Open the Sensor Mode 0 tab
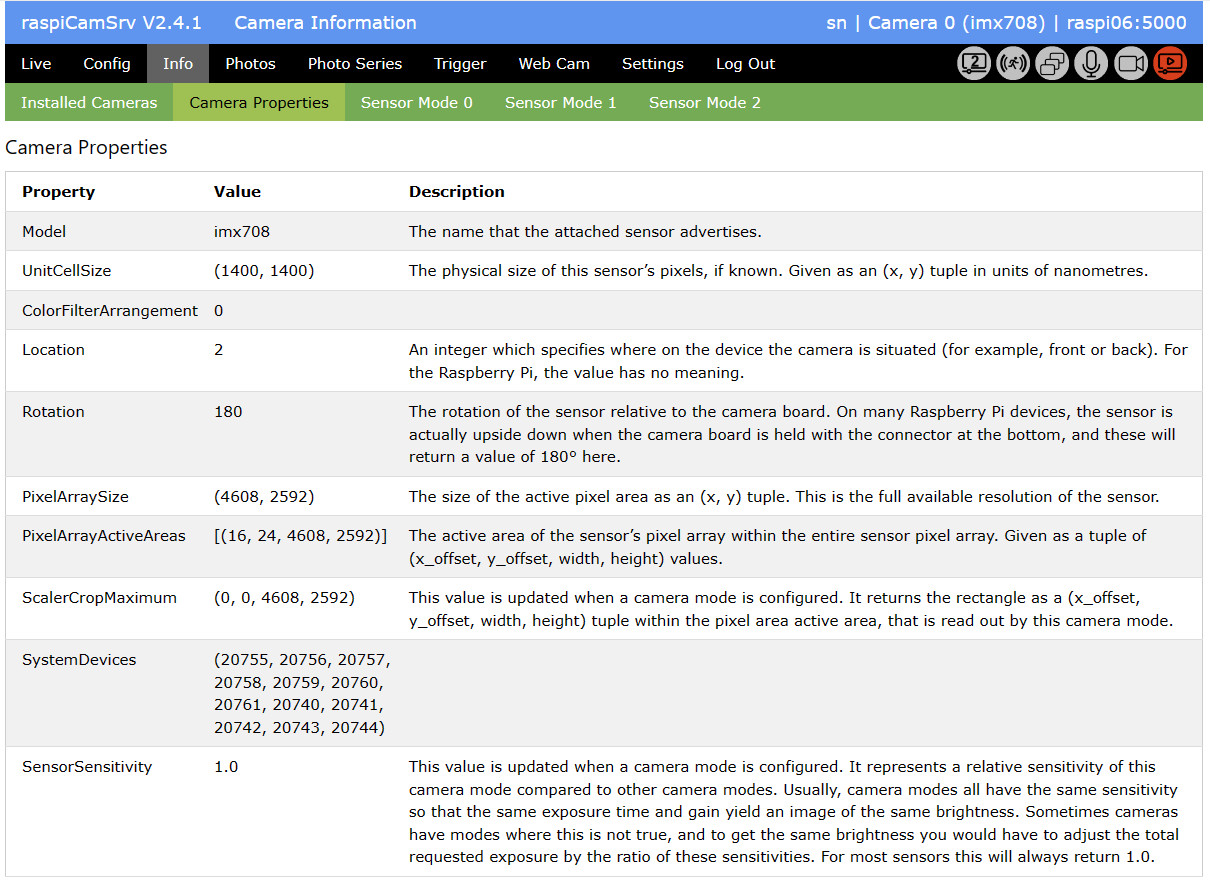 point(417,103)
